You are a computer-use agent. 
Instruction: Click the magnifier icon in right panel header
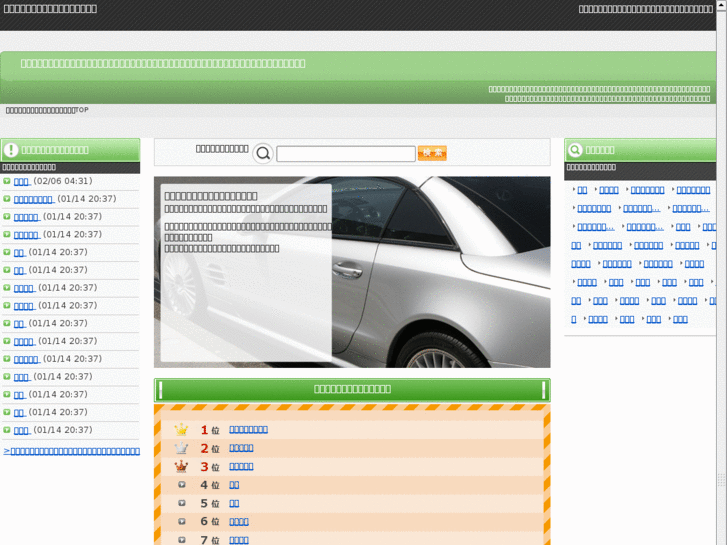575,150
